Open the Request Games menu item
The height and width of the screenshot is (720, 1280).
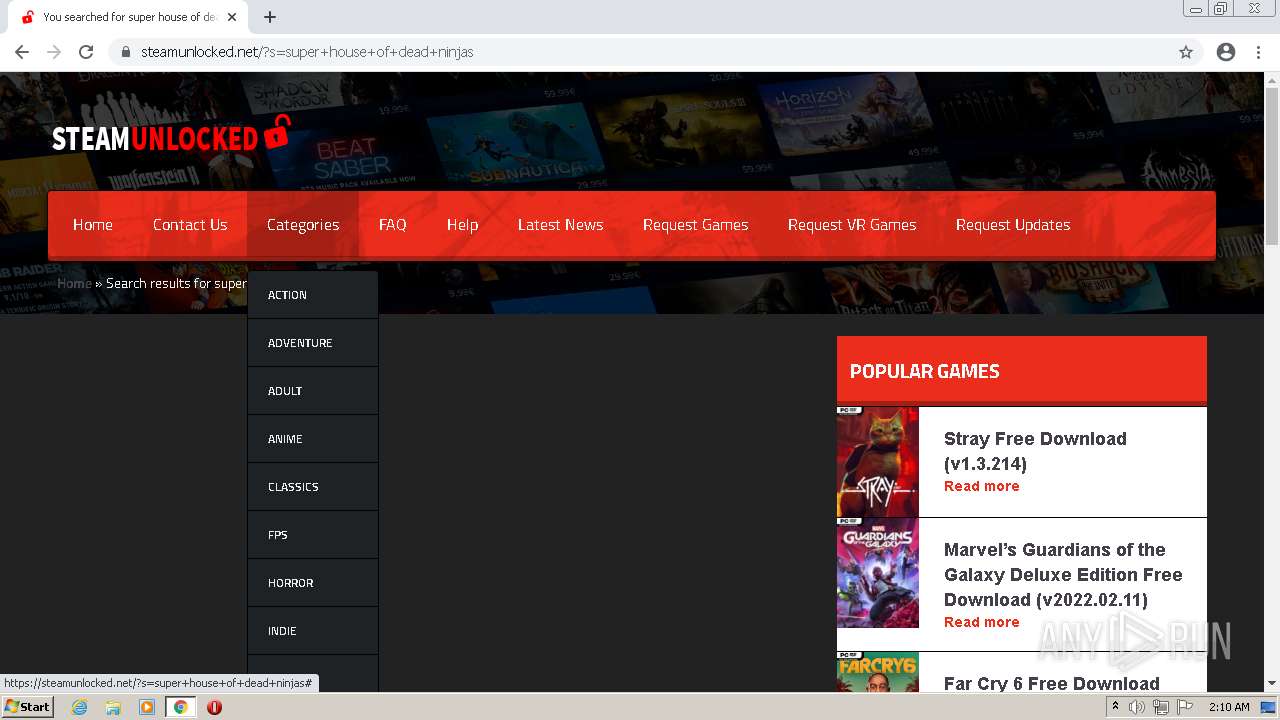pyautogui.click(x=695, y=225)
